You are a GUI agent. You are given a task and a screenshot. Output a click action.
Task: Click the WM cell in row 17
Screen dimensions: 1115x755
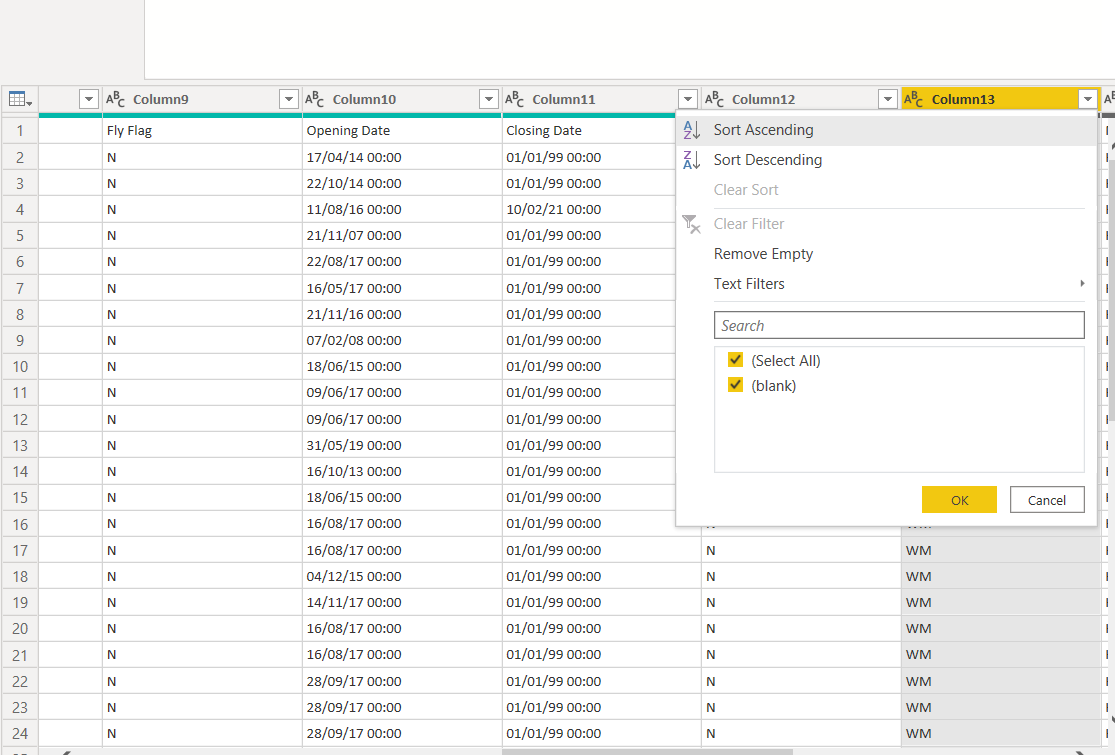pyautogui.click(x=1001, y=550)
